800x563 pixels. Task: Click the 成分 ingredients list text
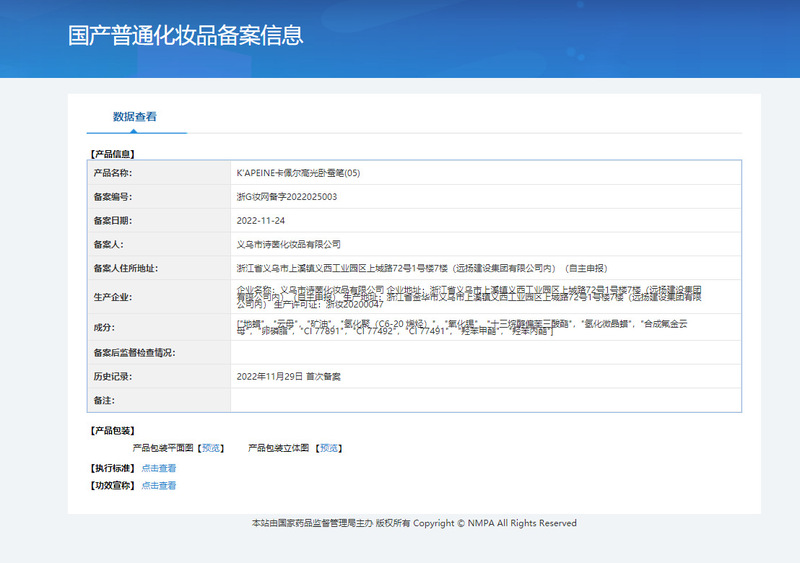pyautogui.click(x=460, y=327)
